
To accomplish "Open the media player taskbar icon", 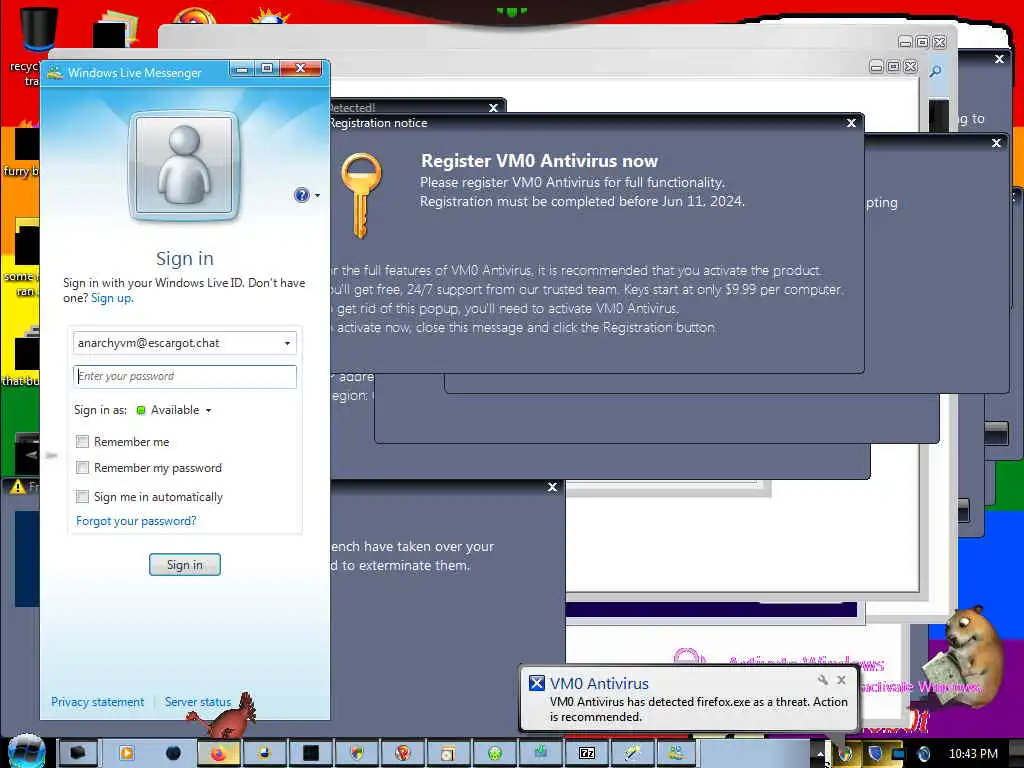I will tap(126, 754).
